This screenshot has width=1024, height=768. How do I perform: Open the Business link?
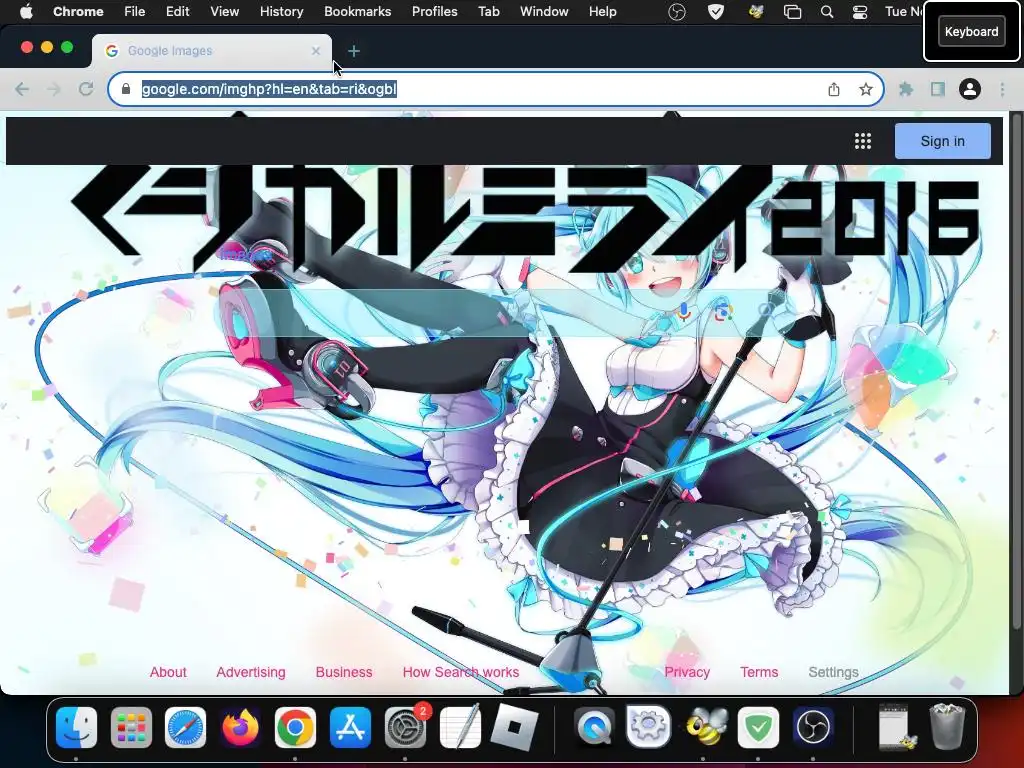(x=344, y=672)
